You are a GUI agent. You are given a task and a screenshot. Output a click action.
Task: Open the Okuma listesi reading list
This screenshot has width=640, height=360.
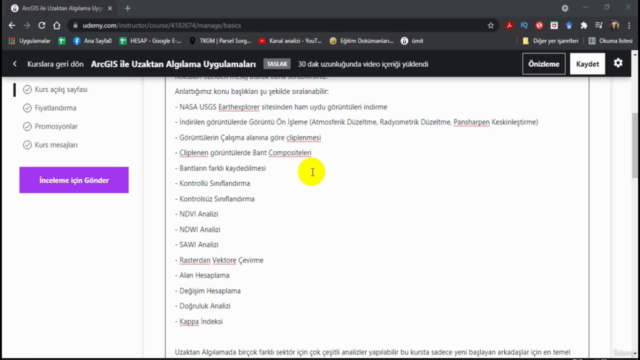[611, 41]
